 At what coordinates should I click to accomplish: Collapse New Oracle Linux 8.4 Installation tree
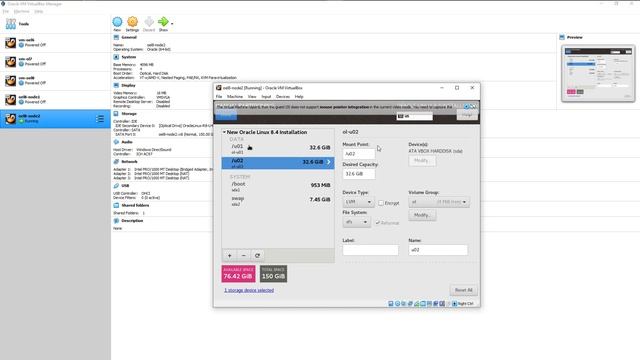(224, 132)
